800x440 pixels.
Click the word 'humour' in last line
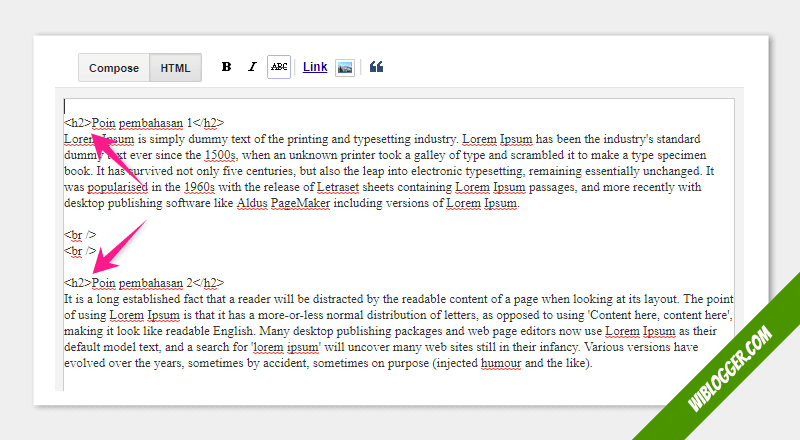[501, 363]
